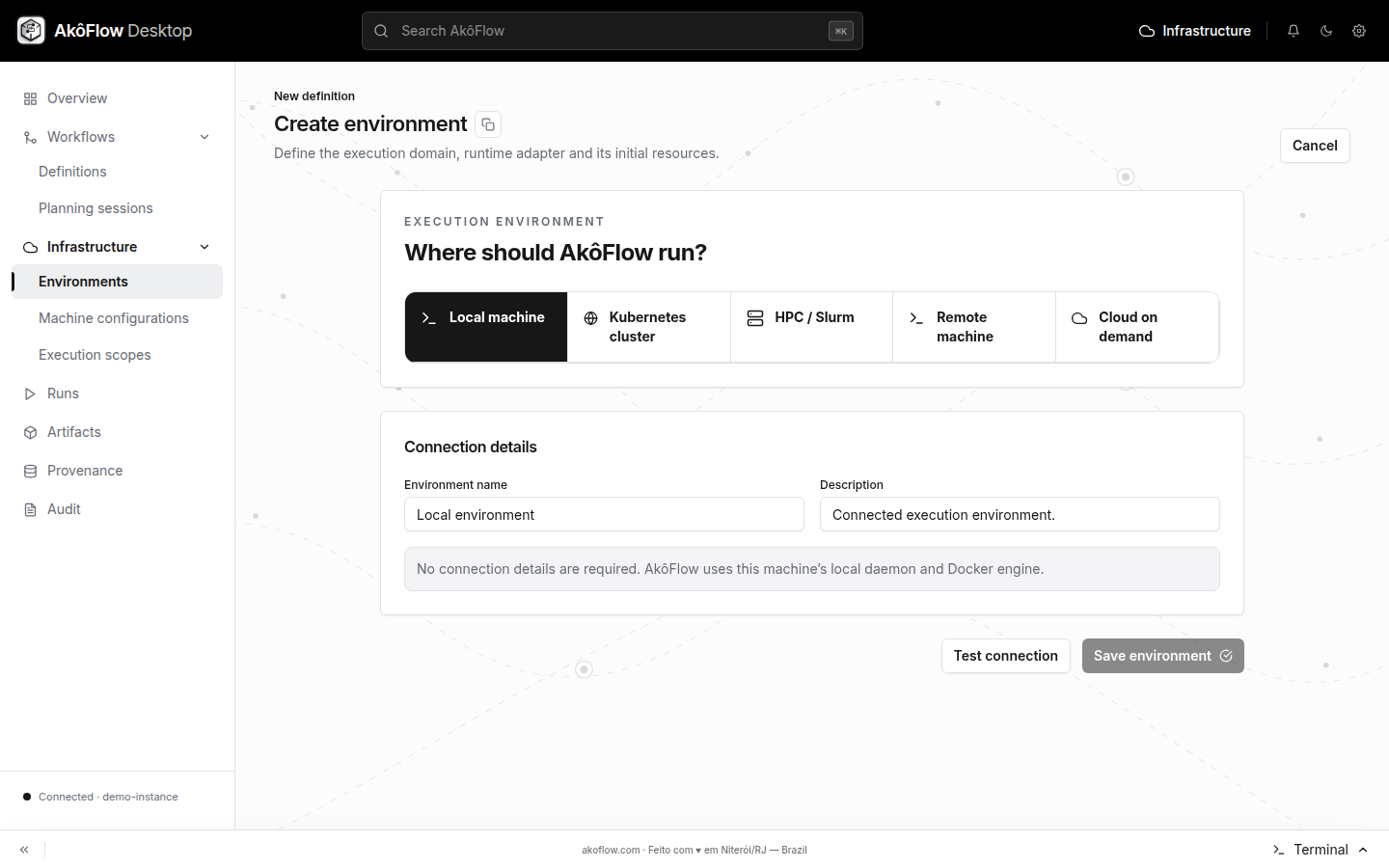
Task: Click the Workflows branch icon
Action: (30, 137)
